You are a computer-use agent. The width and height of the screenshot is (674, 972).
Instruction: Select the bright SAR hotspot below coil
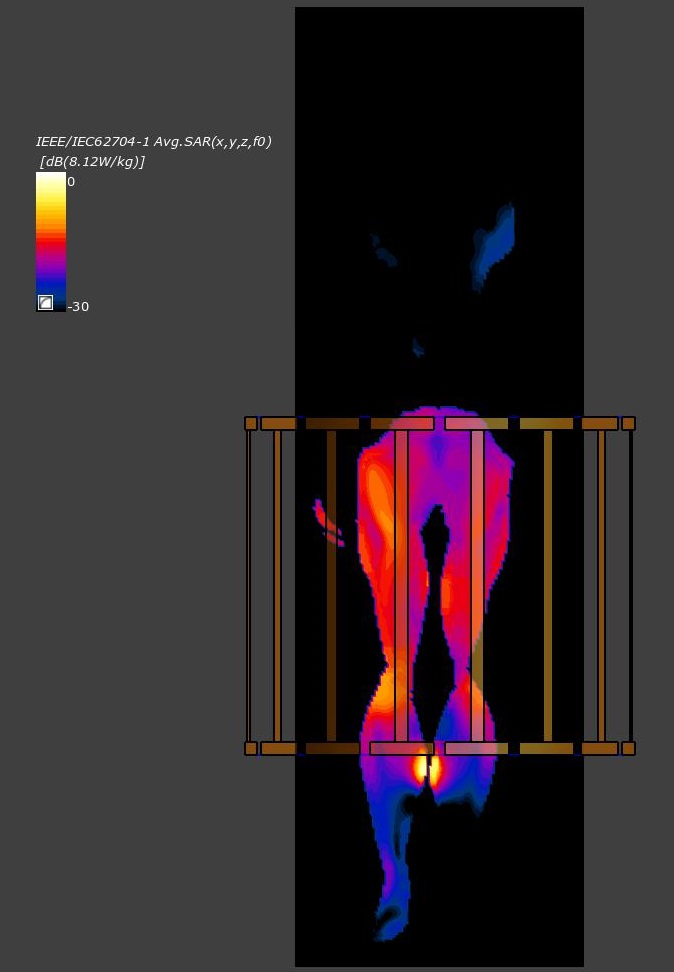[427, 768]
